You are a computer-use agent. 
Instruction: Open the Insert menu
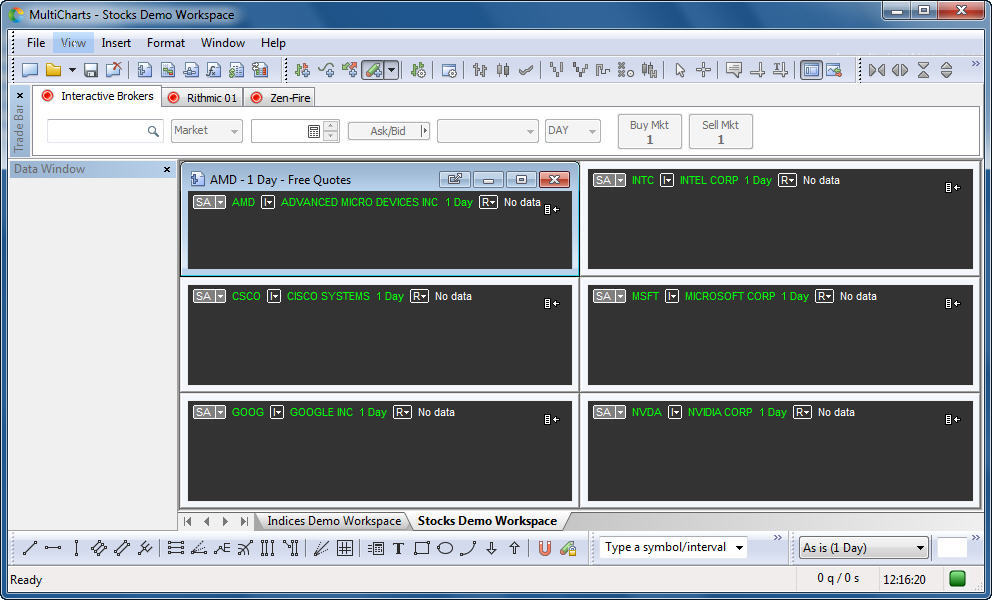116,43
